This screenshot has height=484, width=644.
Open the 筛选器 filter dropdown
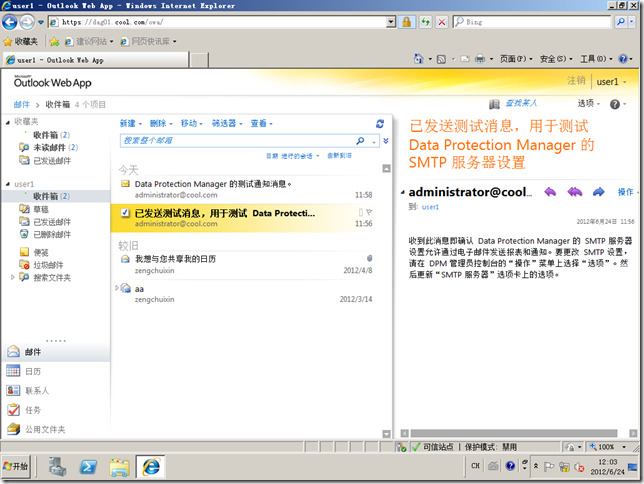tap(227, 123)
